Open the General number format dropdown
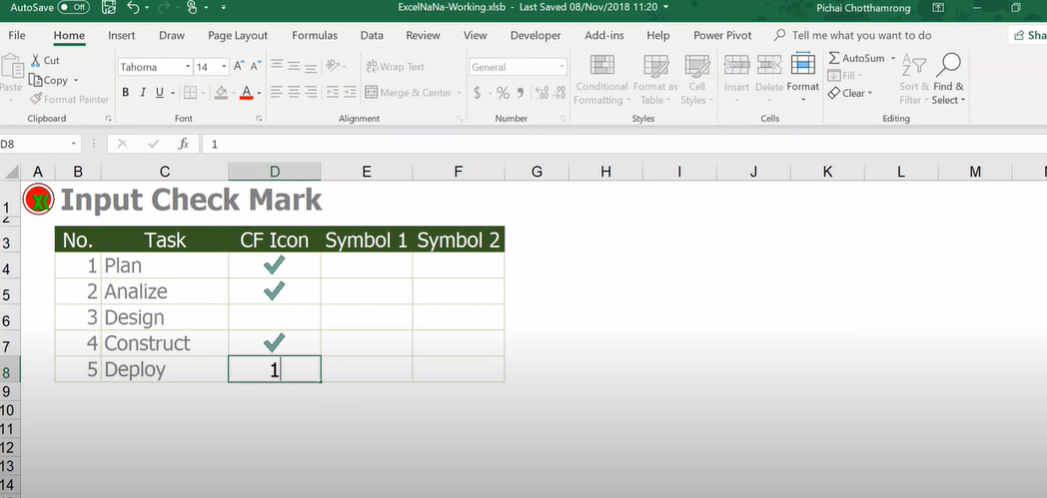This screenshot has width=1047, height=498. [562, 67]
